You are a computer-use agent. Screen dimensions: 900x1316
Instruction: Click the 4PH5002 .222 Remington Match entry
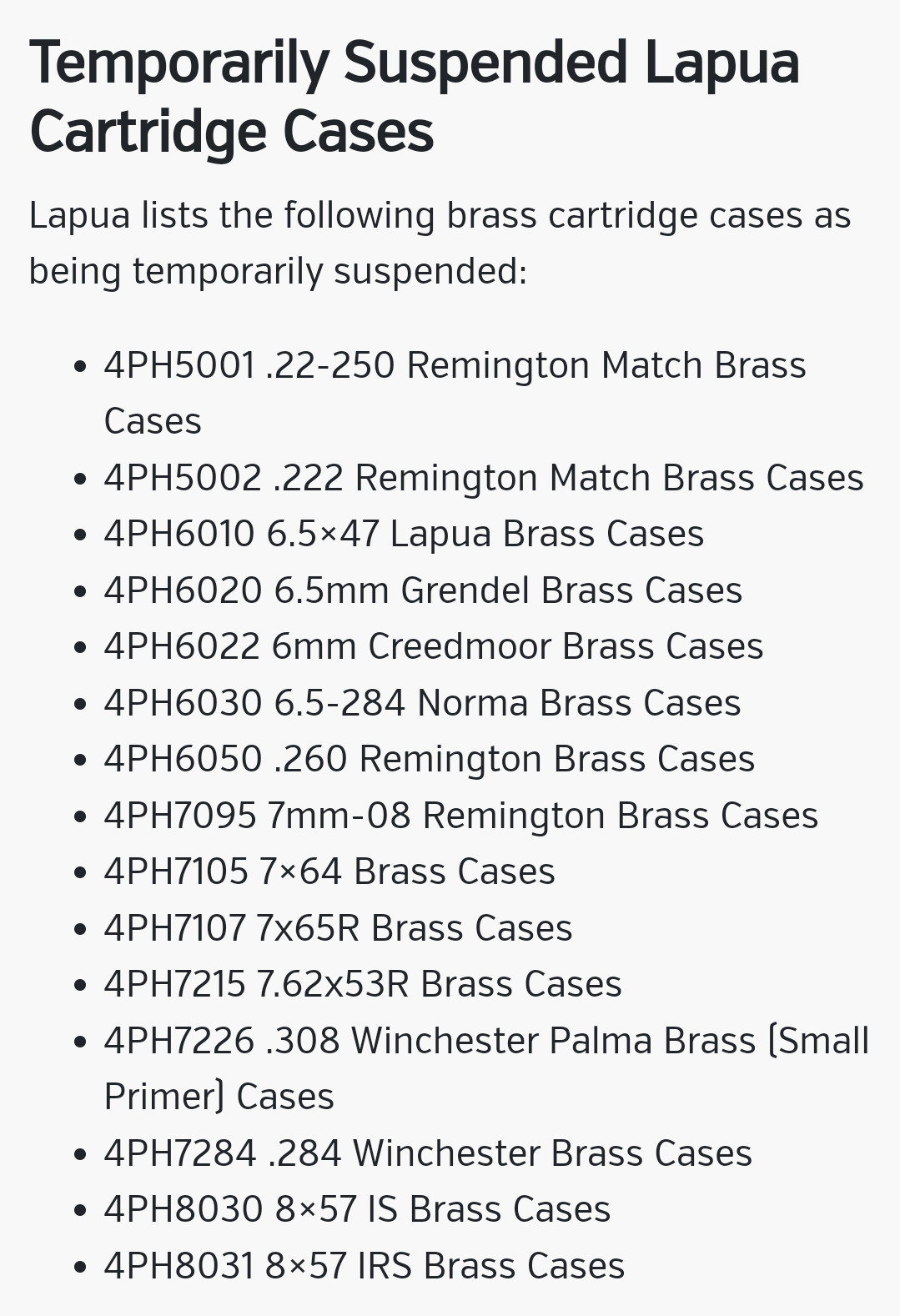pos(484,478)
